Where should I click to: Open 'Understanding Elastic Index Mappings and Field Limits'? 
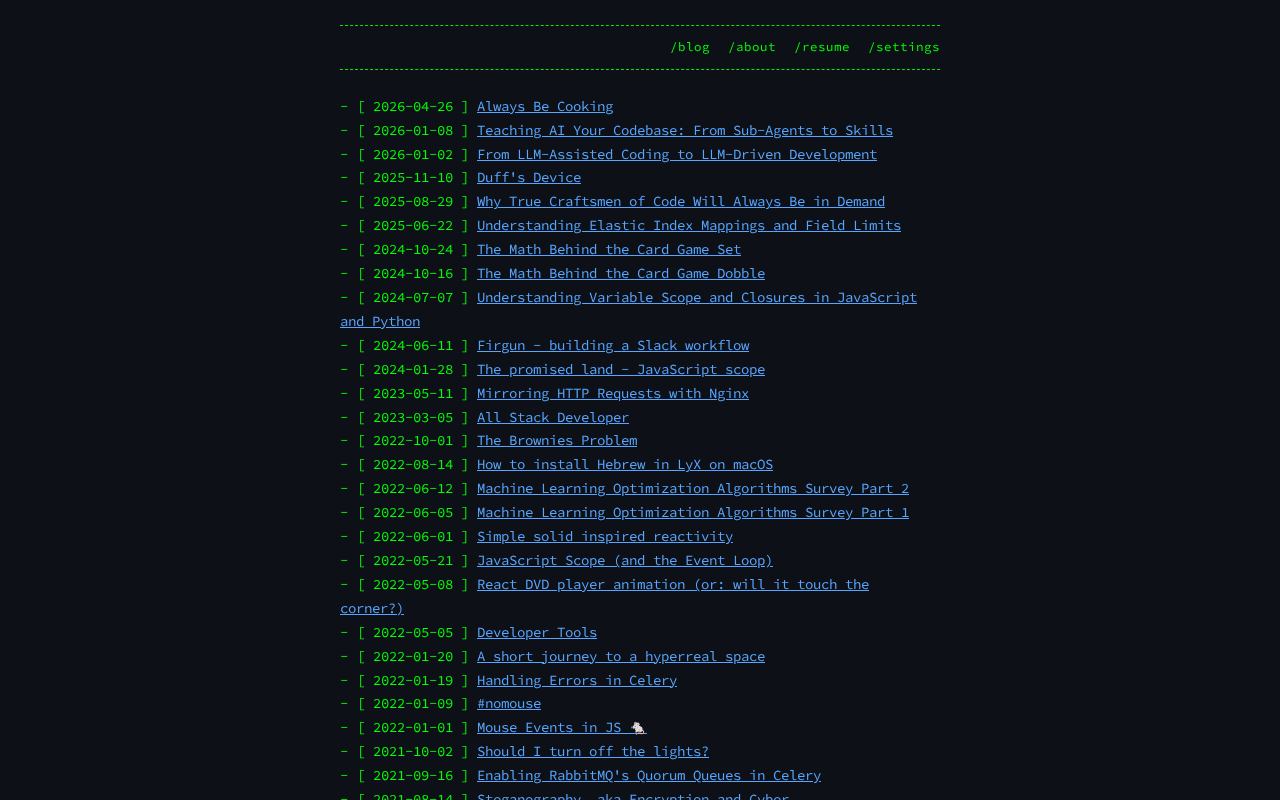(689, 225)
